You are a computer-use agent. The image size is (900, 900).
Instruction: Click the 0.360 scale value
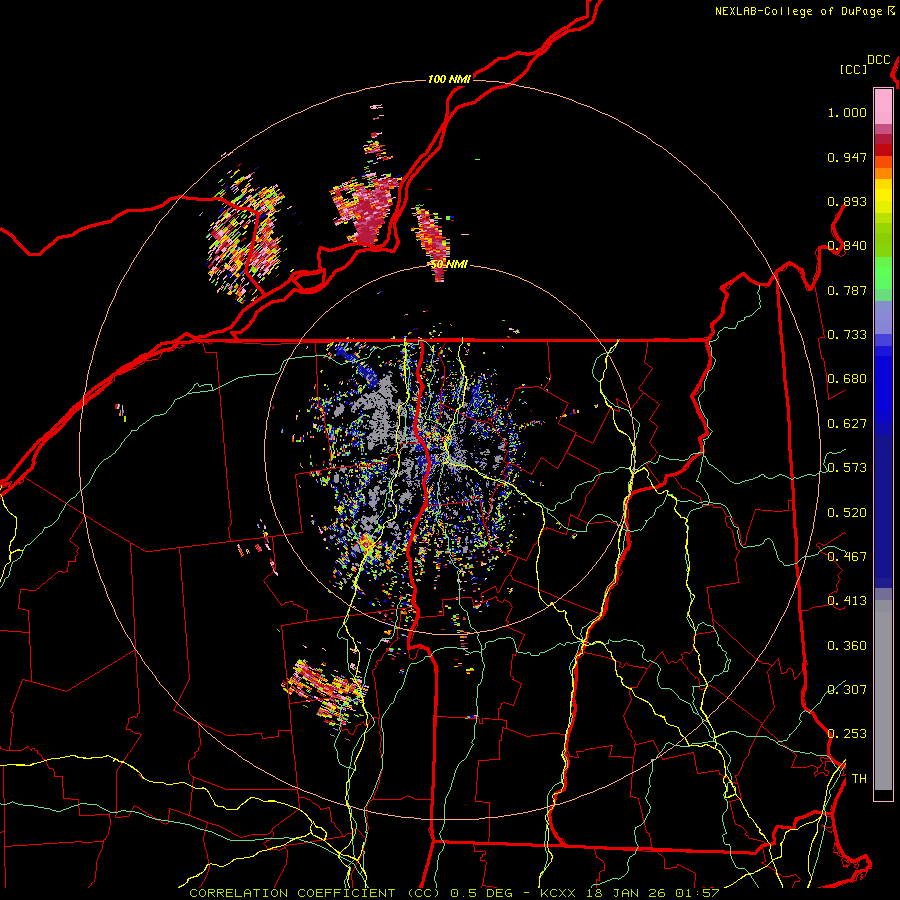(847, 646)
